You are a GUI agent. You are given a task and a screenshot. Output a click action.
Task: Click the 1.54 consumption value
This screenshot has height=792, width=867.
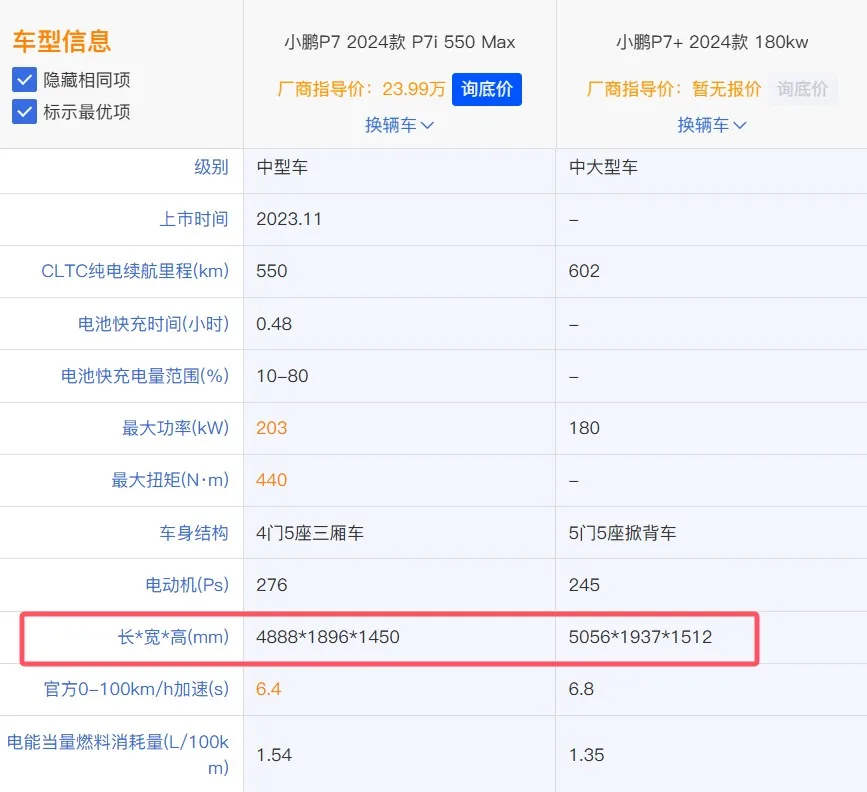274,755
